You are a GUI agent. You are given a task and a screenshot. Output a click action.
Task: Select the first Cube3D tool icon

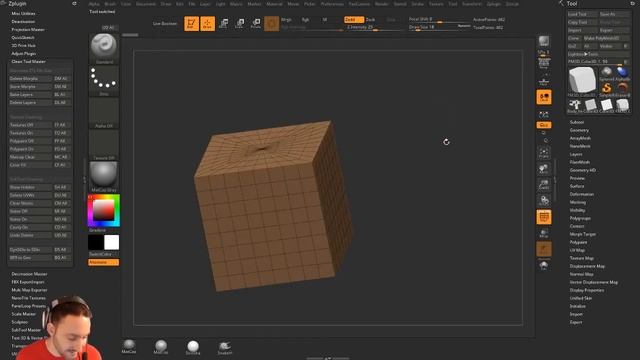point(591,105)
